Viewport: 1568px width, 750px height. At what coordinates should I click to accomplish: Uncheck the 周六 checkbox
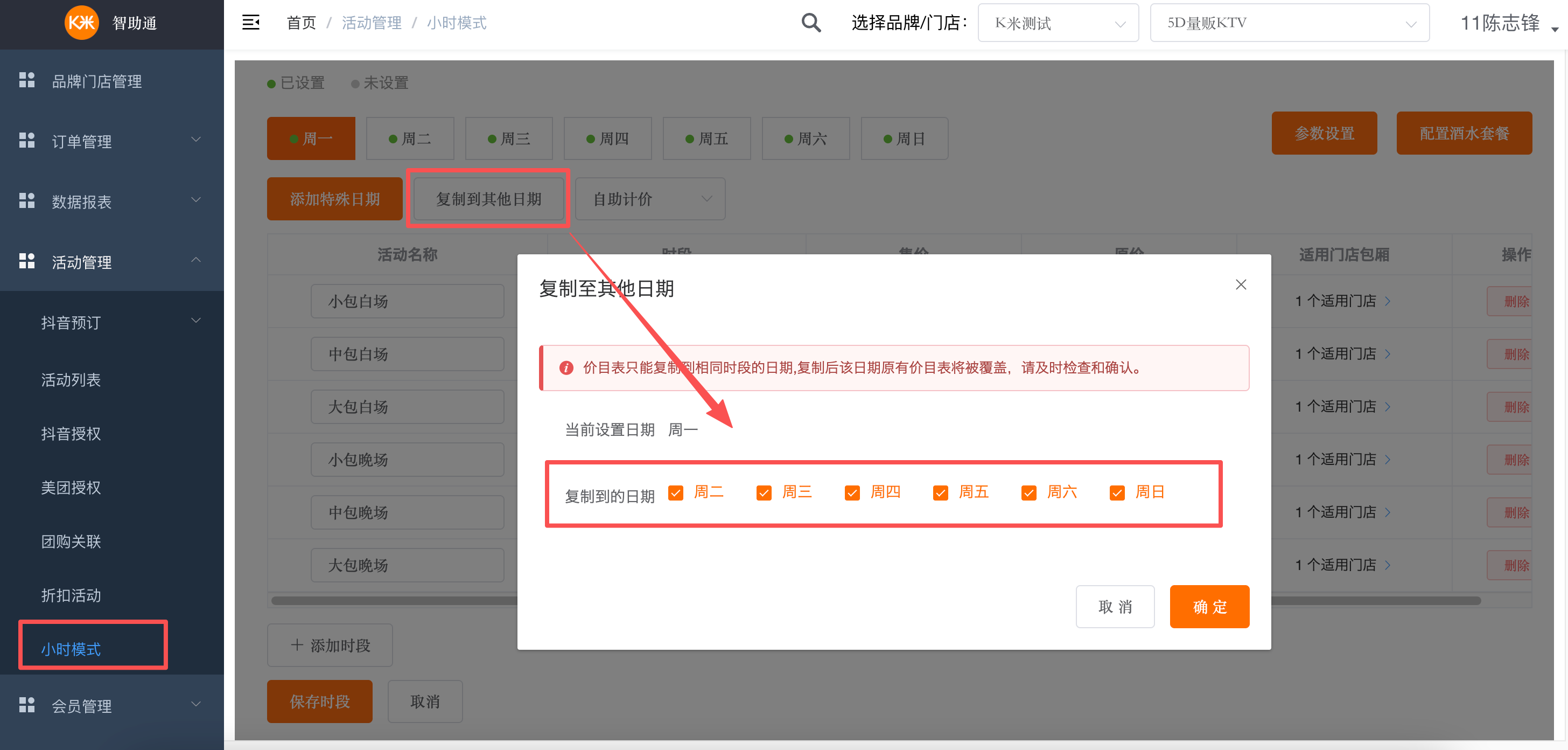(1028, 492)
